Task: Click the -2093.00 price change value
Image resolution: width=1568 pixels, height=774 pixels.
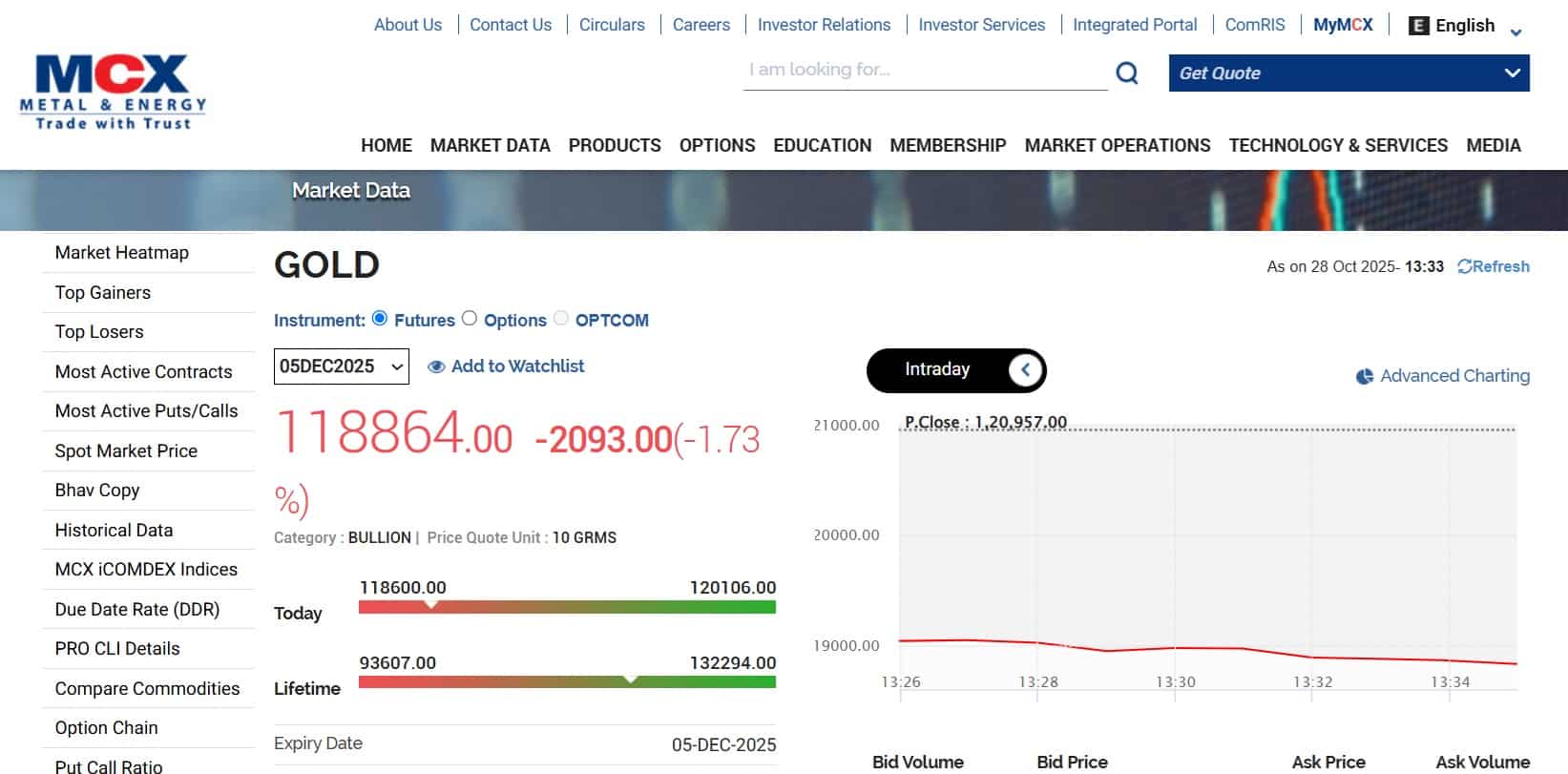Action: [604, 440]
